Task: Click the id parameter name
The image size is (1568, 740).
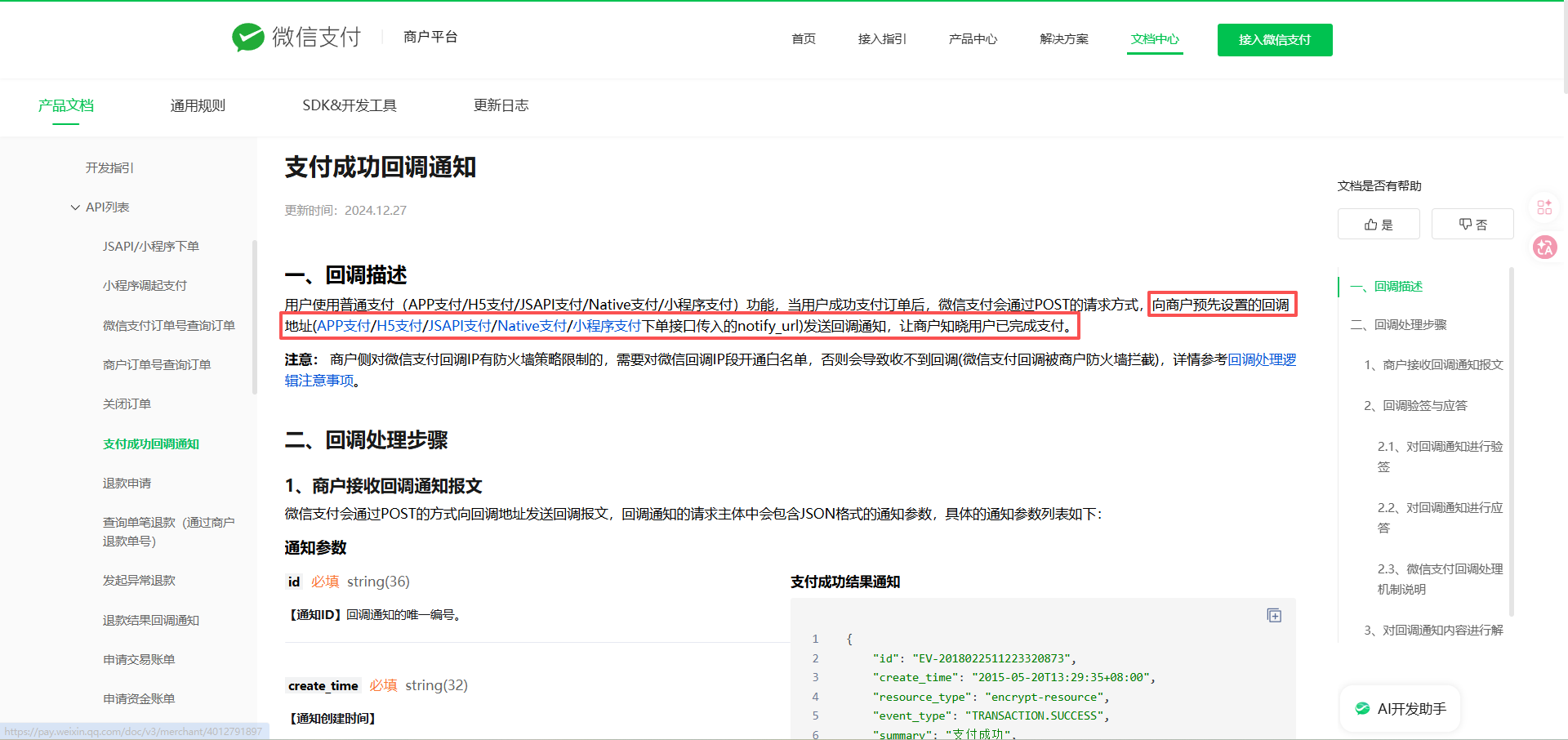Action: click(294, 582)
